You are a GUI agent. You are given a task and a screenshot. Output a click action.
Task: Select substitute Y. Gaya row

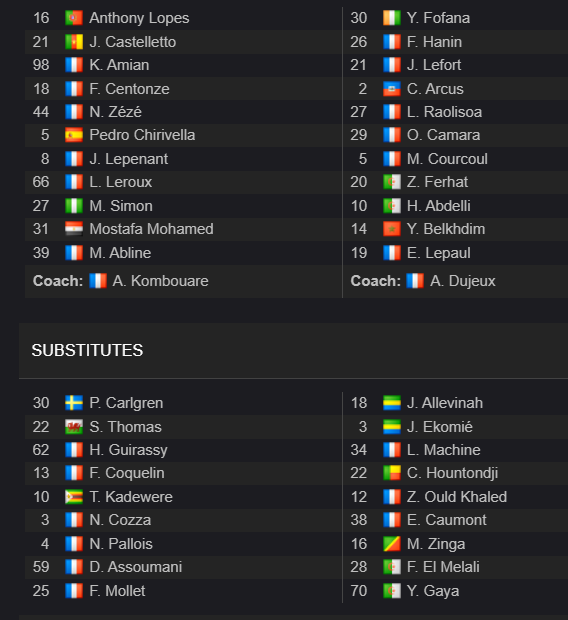[455, 591]
